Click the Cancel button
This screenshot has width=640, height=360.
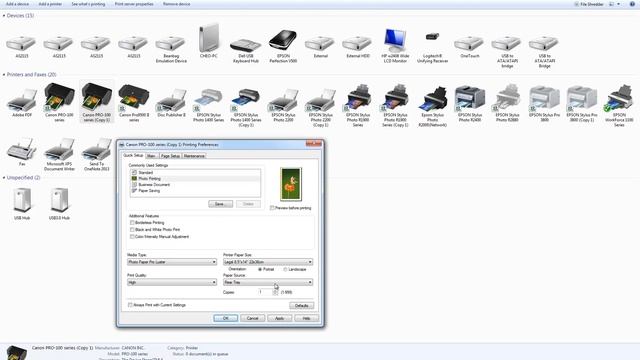[x=252, y=318]
